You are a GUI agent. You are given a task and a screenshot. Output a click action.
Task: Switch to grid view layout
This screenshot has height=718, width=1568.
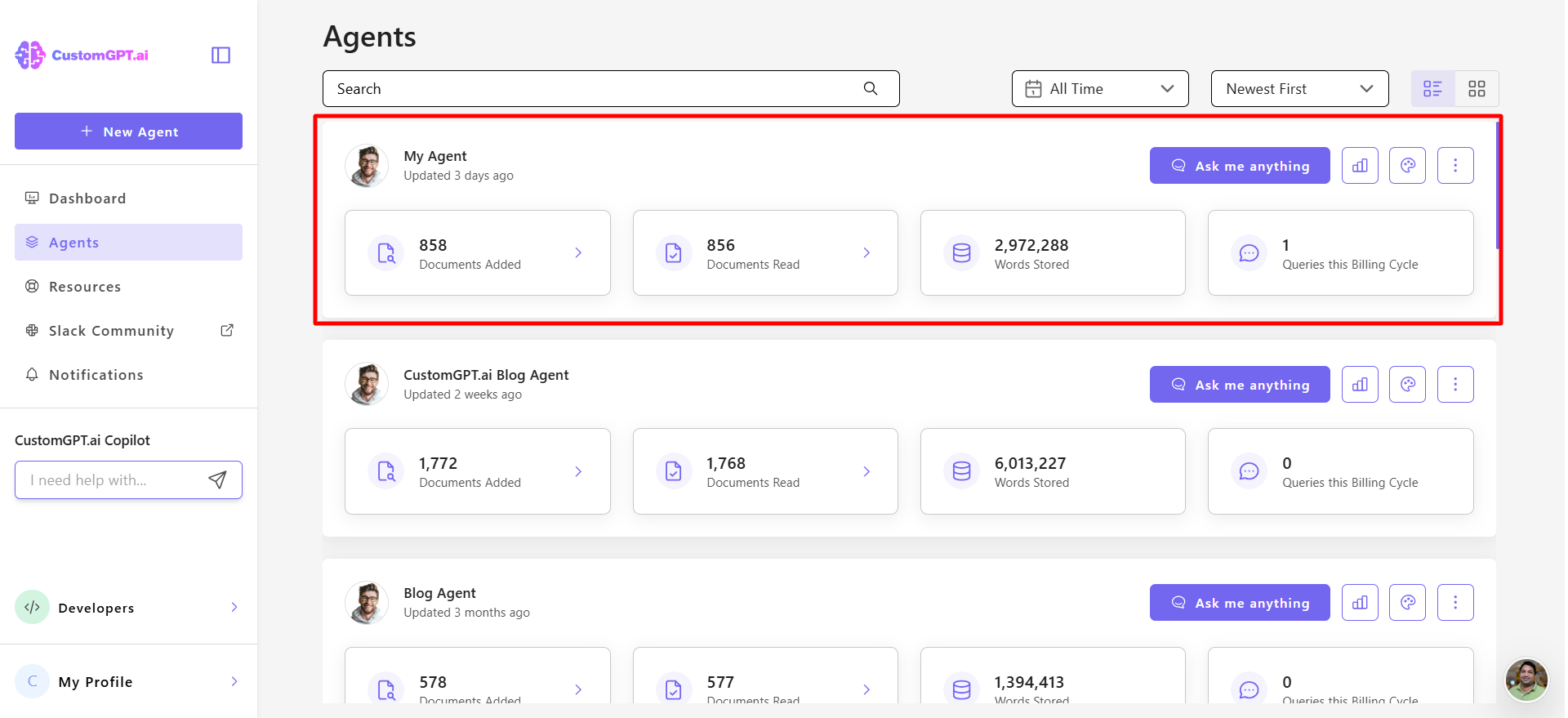1477,88
